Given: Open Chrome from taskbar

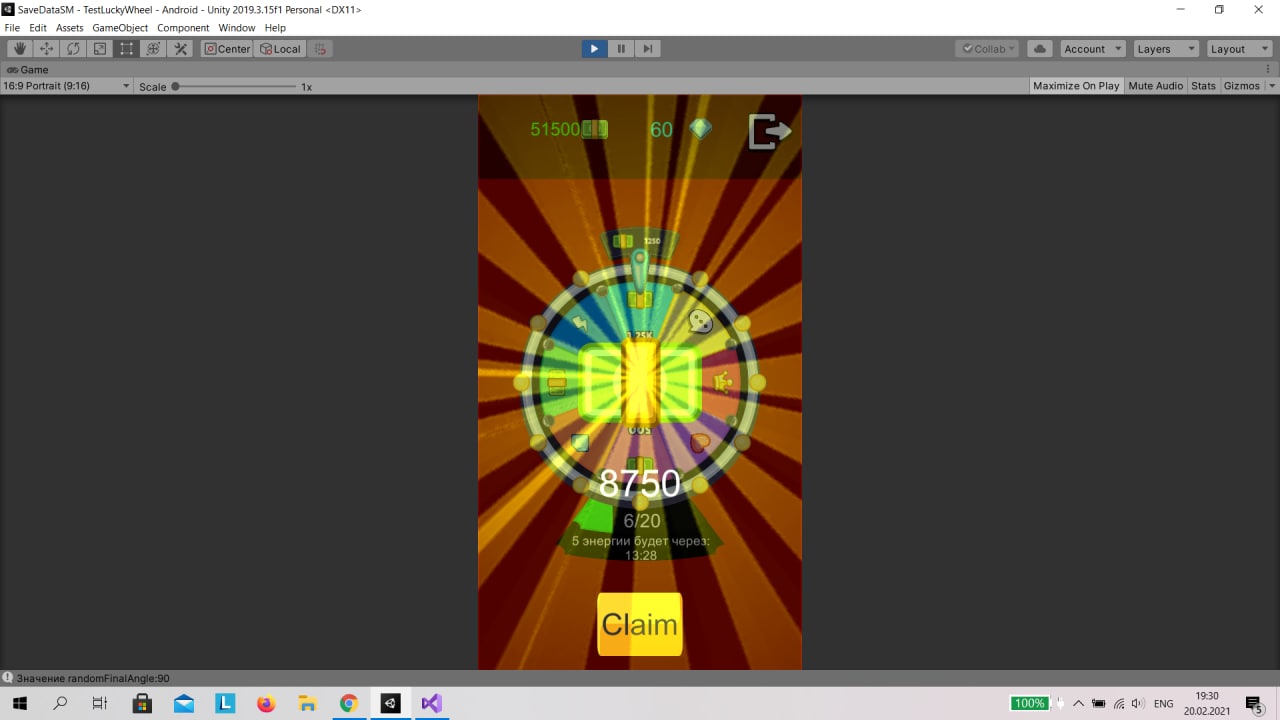Looking at the screenshot, I should 348,703.
